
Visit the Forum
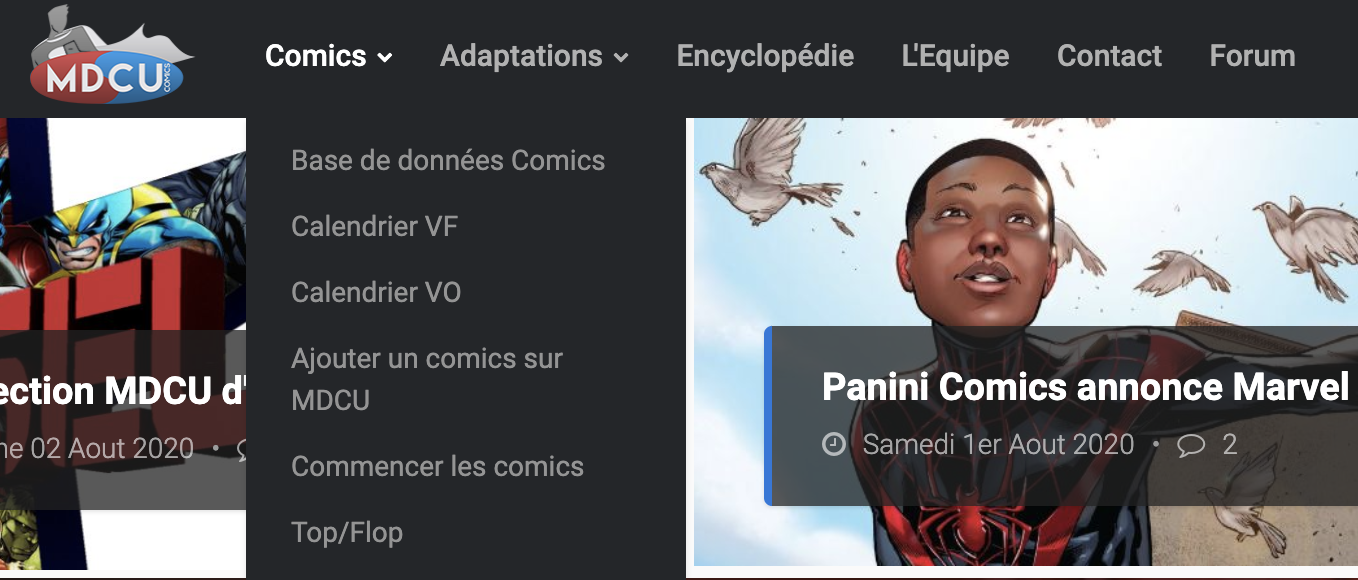[x=1252, y=56]
